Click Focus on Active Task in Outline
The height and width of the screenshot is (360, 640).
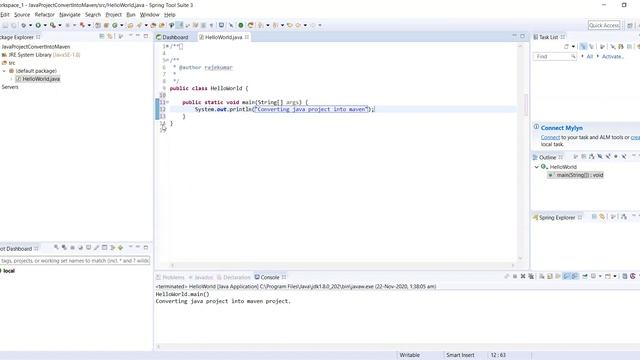tap(576, 157)
